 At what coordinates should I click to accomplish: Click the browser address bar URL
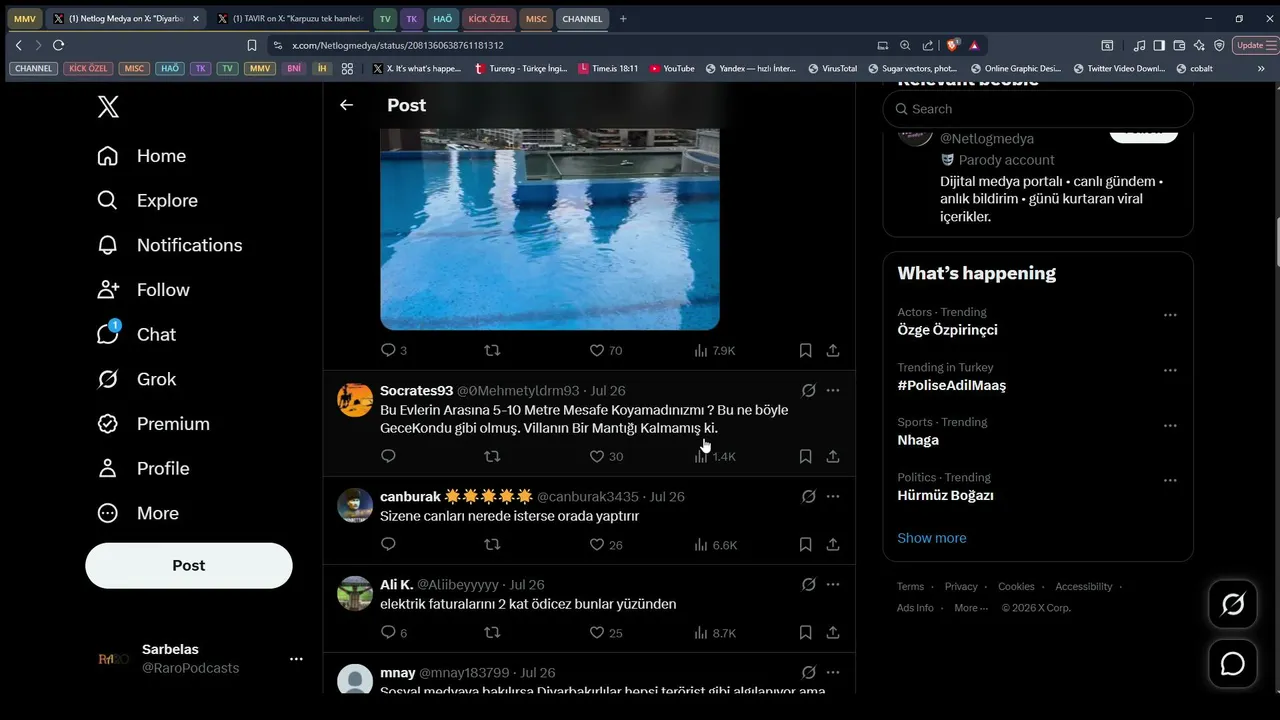pyautogui.click(x=398, y=45)
